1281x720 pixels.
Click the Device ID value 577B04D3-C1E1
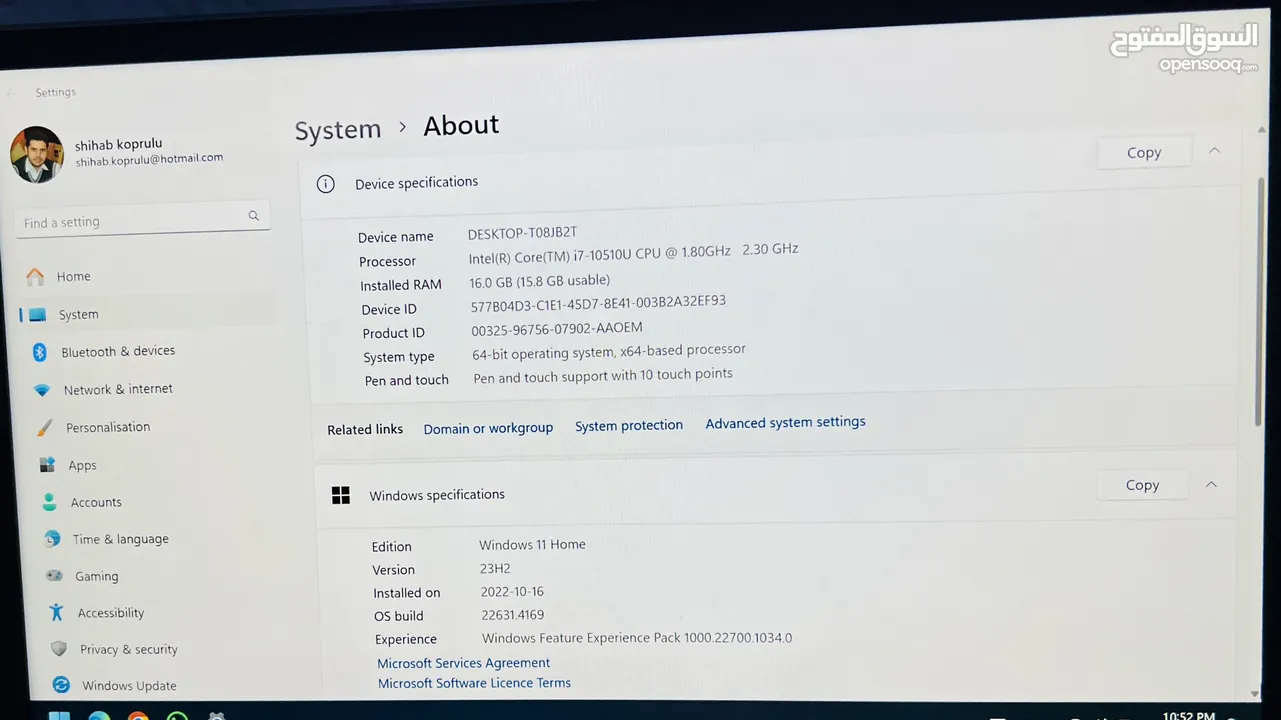coord(598,303)
